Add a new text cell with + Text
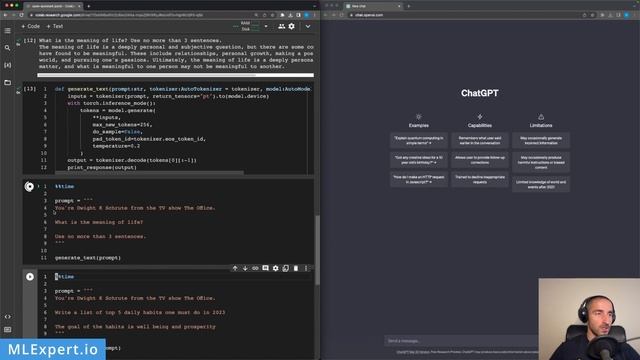The height and width of the screenshot is (360, 640). click(55, 26)
